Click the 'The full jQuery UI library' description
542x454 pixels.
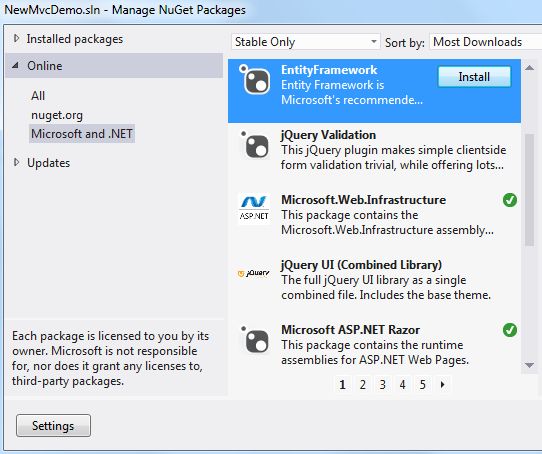coord(386,287)
